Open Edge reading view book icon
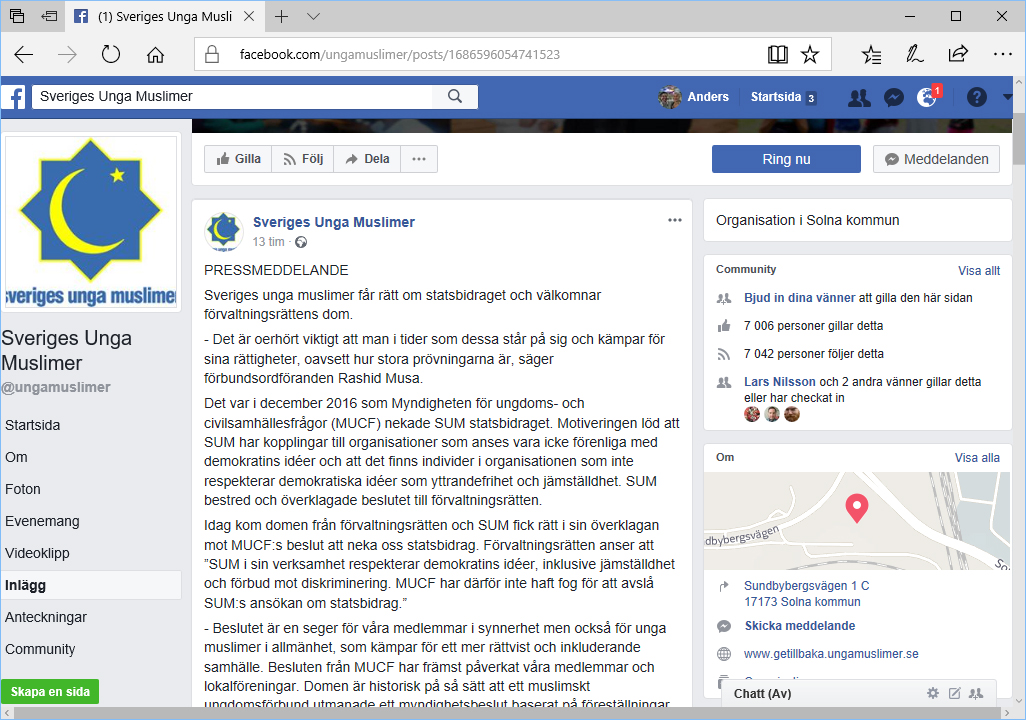1026x720 pixels. point(777,54)
